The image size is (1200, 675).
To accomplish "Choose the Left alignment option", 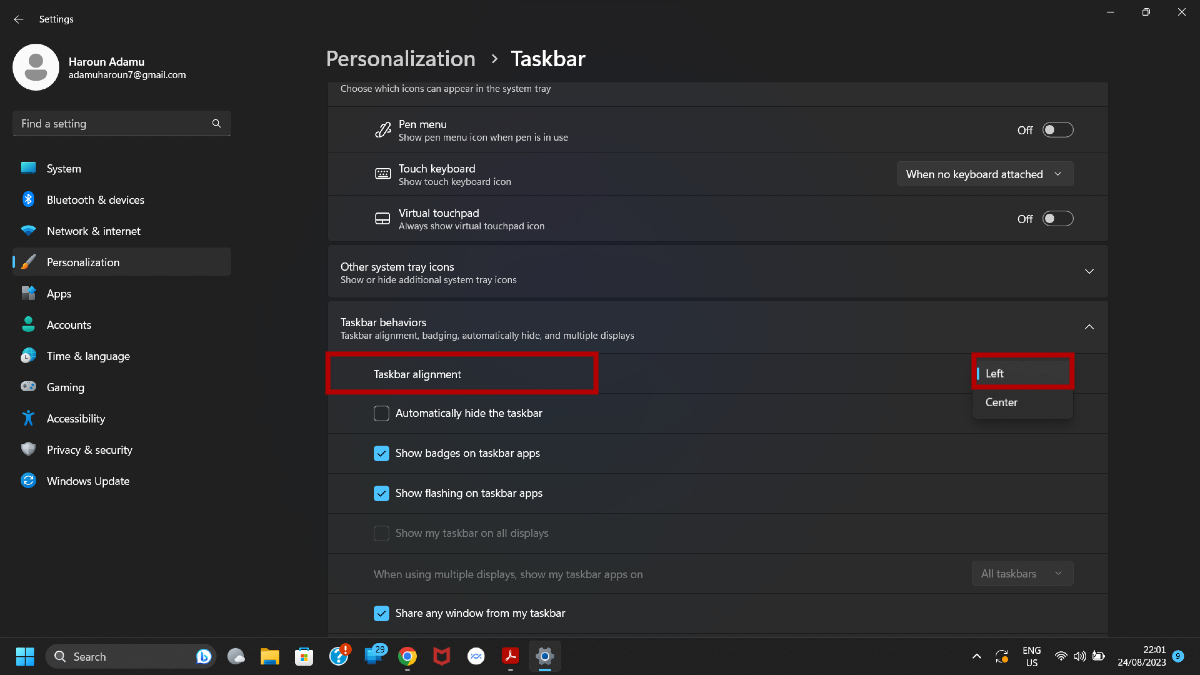I will pos(996,373).
